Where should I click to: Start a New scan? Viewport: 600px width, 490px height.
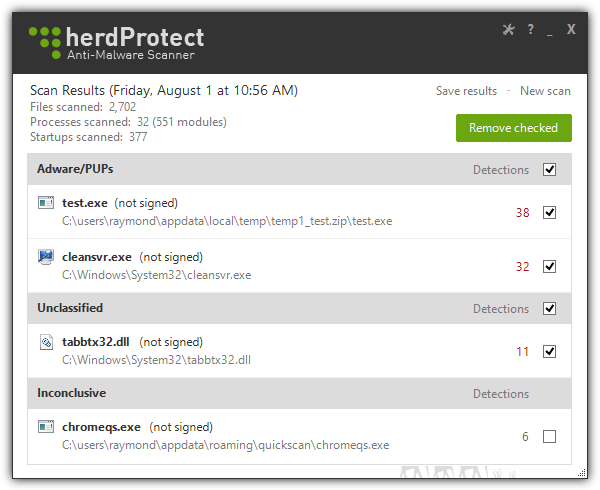[x=545, y=91]
